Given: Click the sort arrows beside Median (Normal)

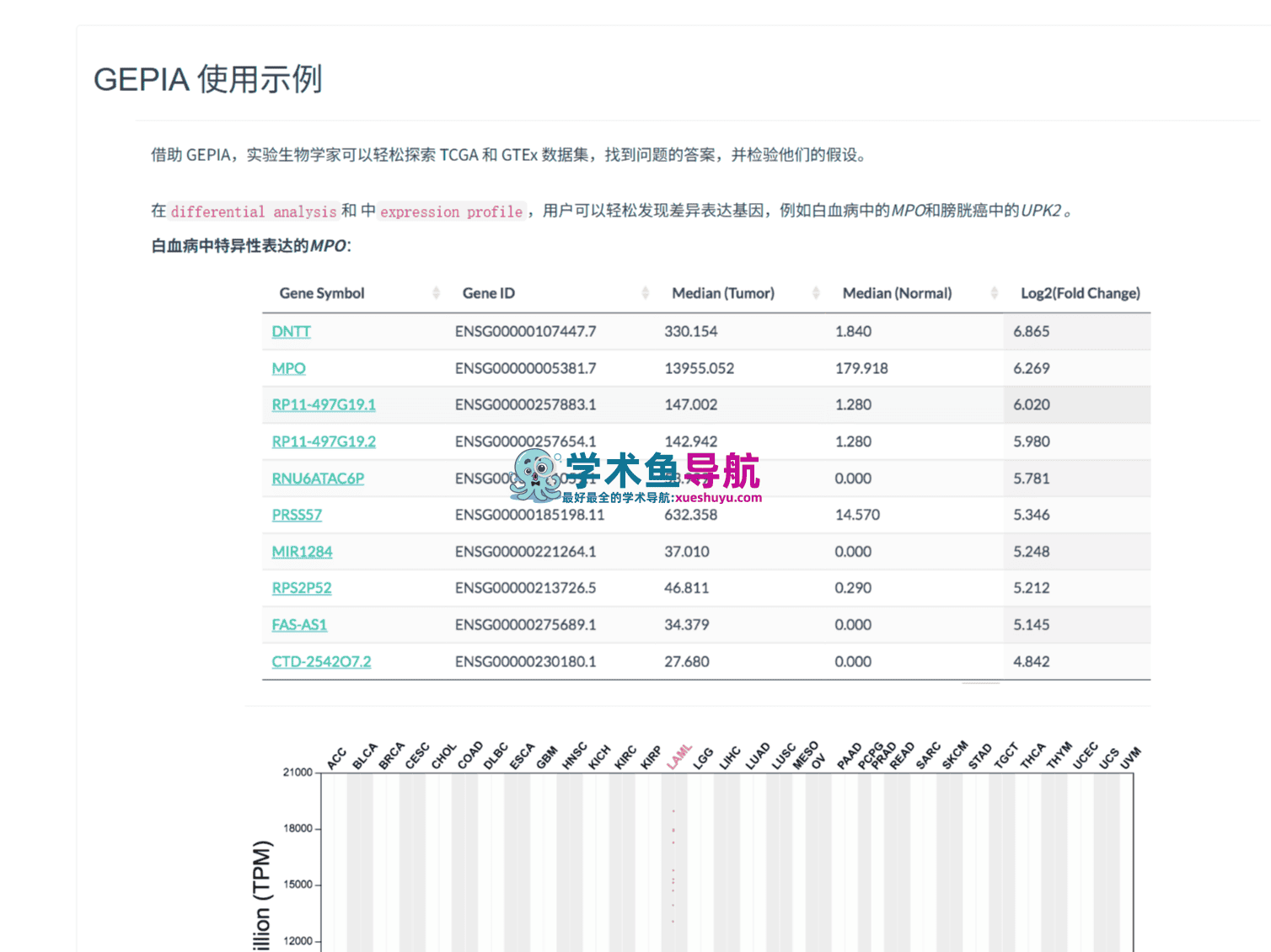Looking at the screenshot, I should [995, 293].
